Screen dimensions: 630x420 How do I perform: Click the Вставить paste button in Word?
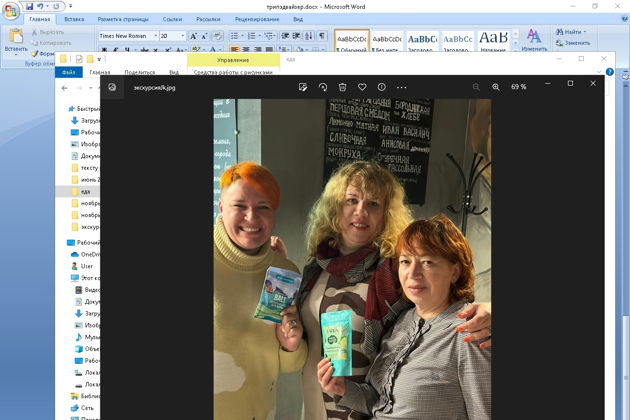click(16, 41)
